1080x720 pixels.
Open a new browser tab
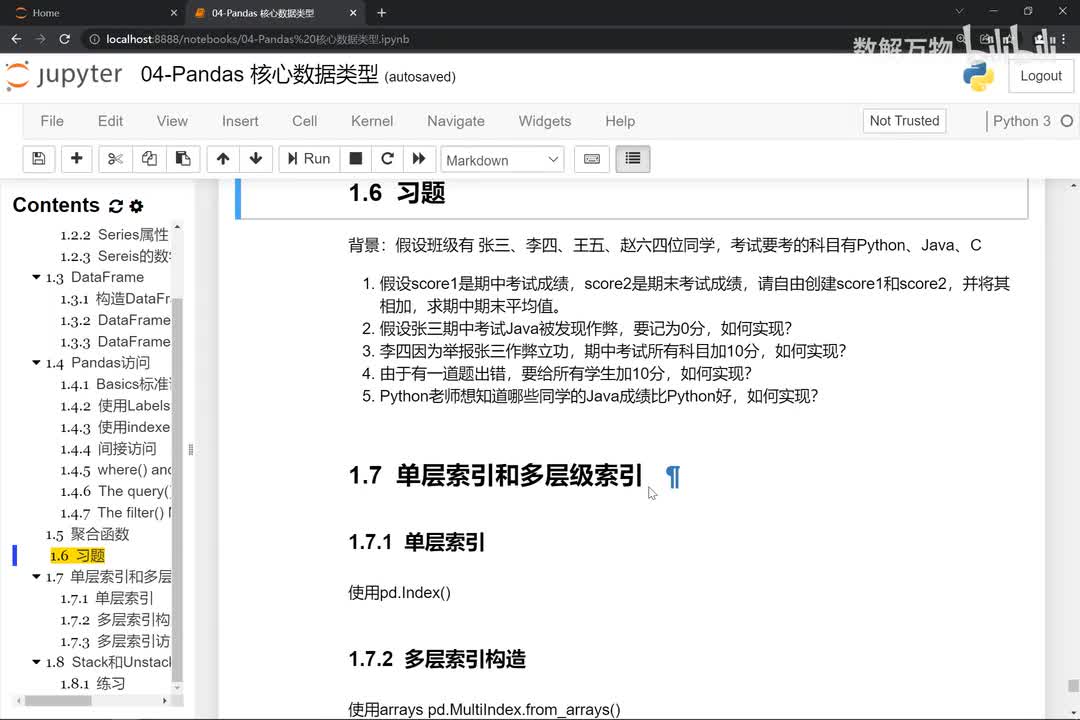coord(382,13)
